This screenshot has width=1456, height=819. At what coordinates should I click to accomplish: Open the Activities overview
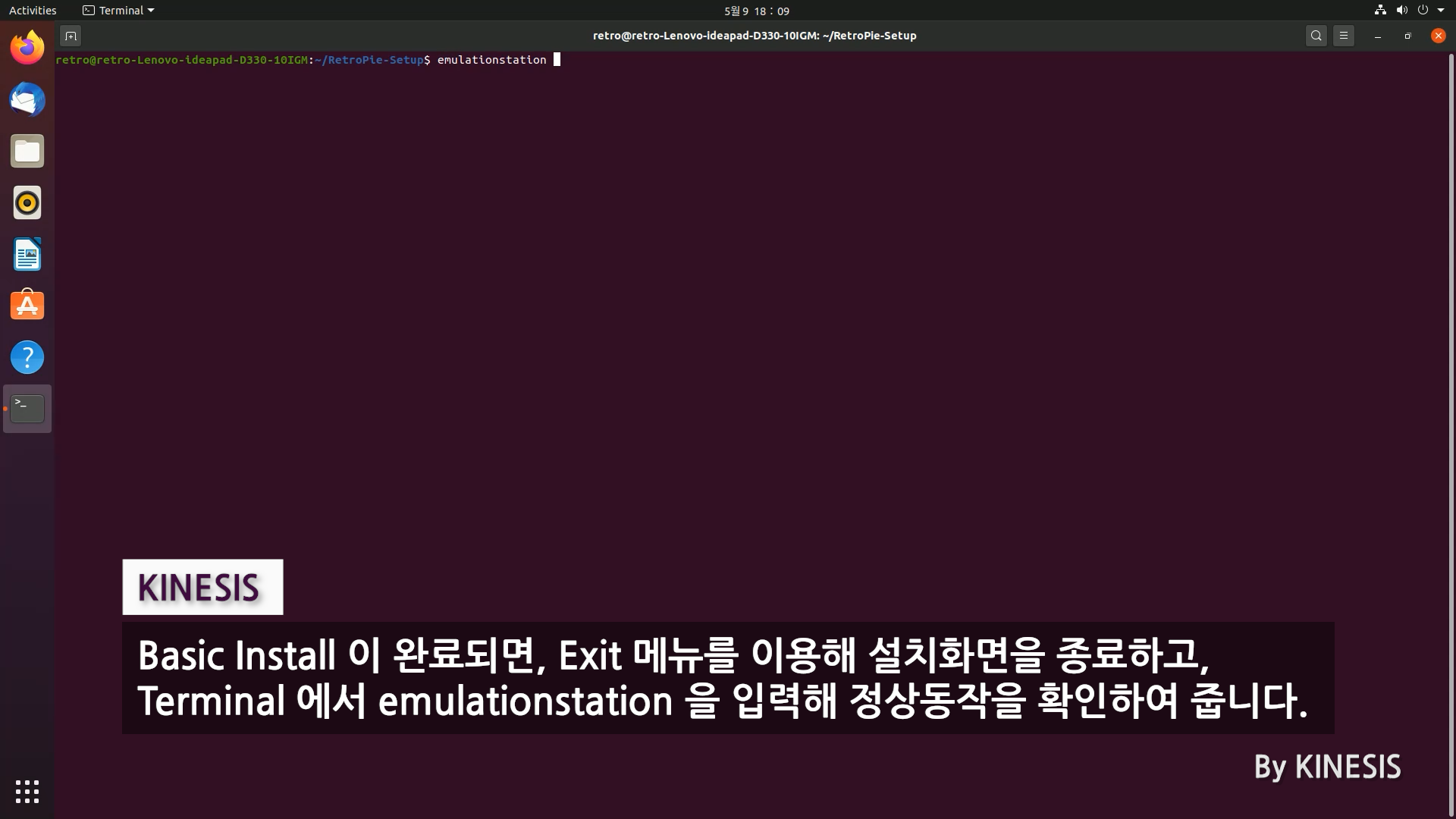[33, 11]
